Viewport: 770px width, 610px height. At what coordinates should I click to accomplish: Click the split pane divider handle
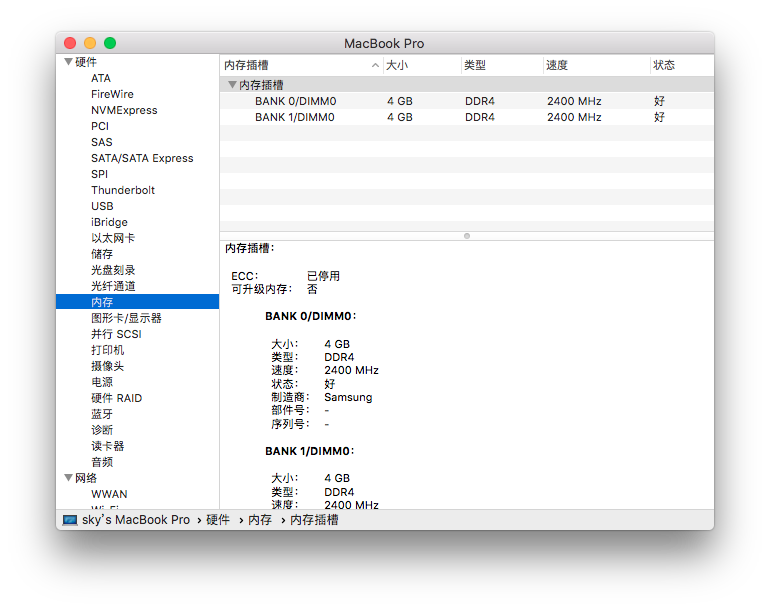[x=467, y=236]
